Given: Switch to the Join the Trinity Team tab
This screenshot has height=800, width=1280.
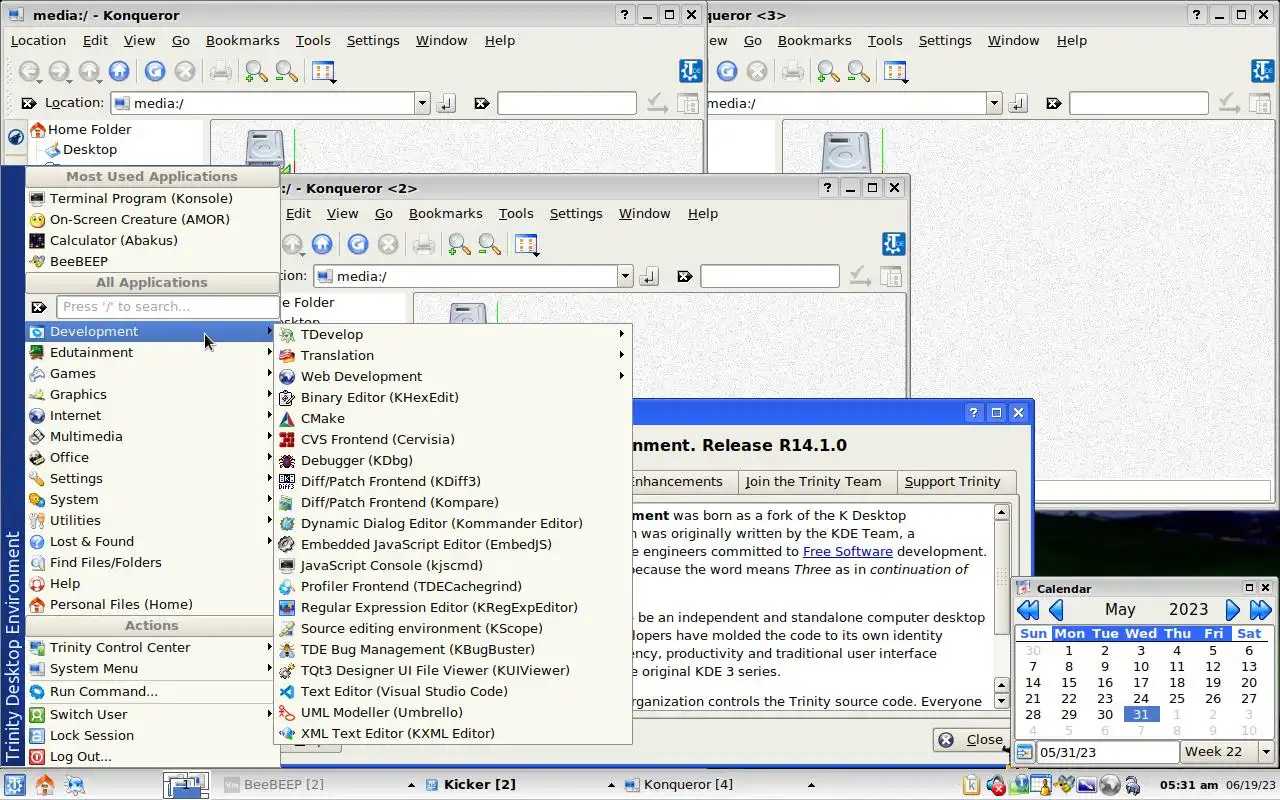Looking at the screenshot, I should [813, 481].
